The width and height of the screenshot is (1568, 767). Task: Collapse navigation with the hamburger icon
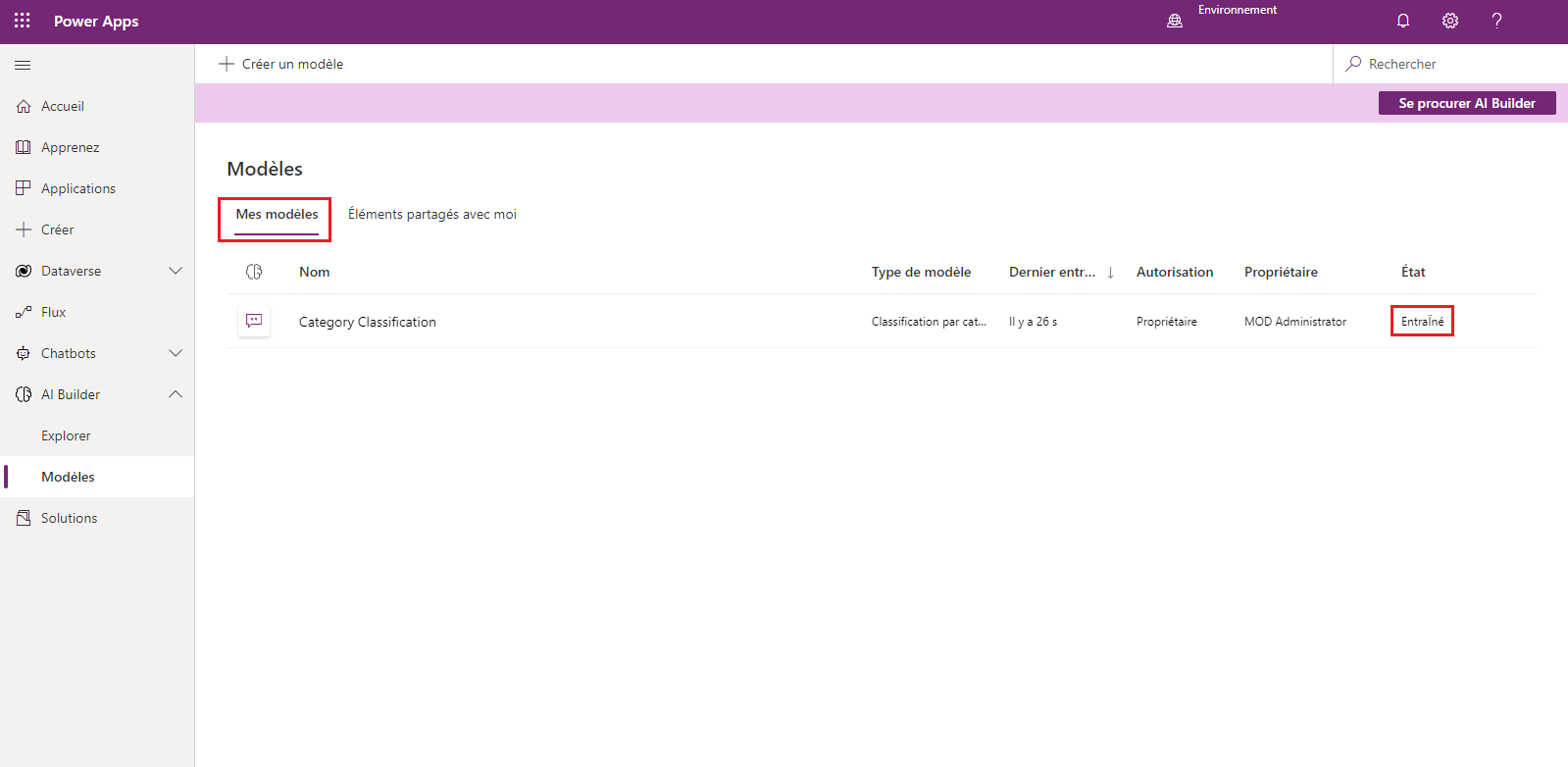[x=23, y=65]
